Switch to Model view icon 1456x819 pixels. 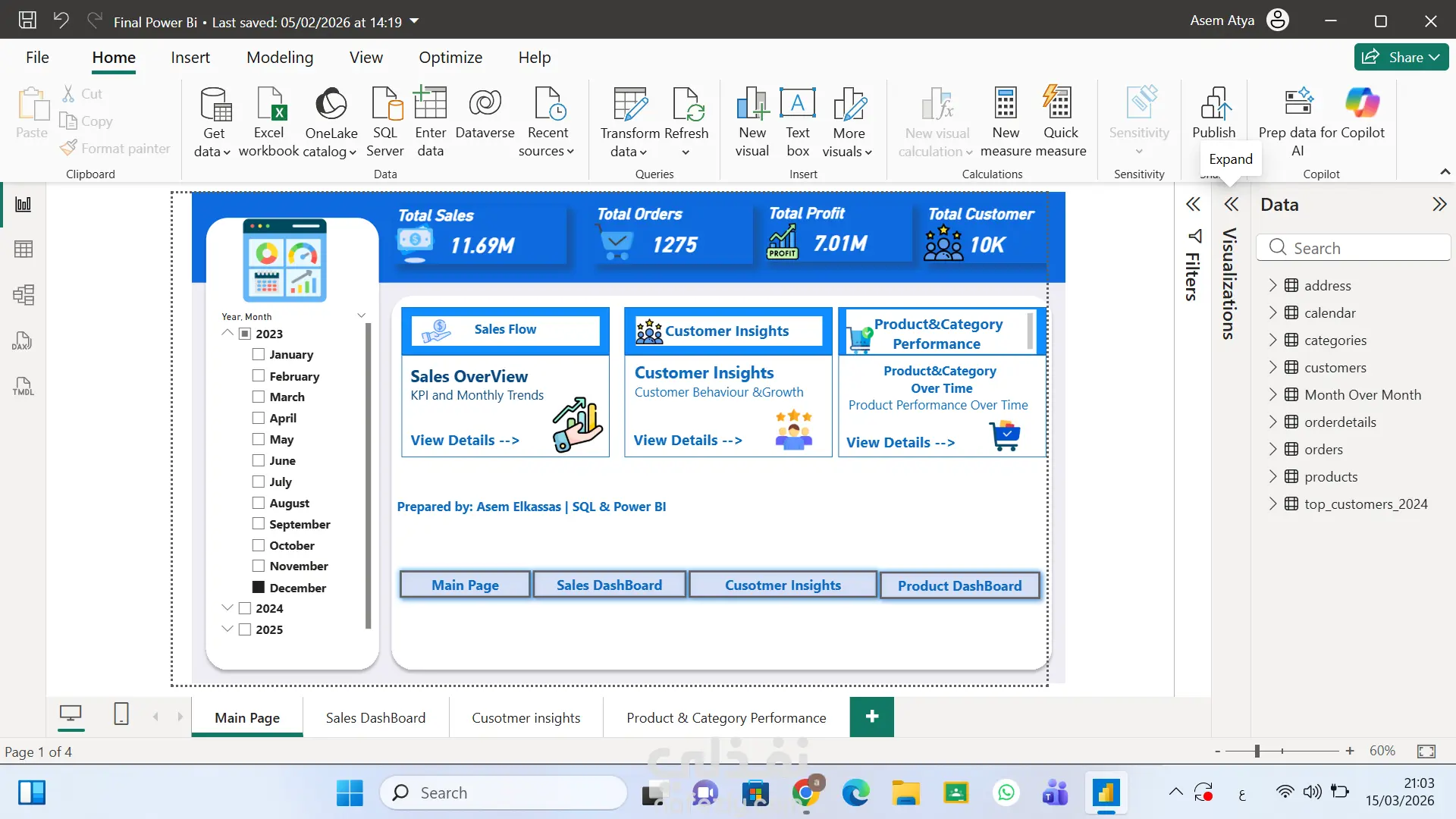pyautogui.click(x=24, y=295)
